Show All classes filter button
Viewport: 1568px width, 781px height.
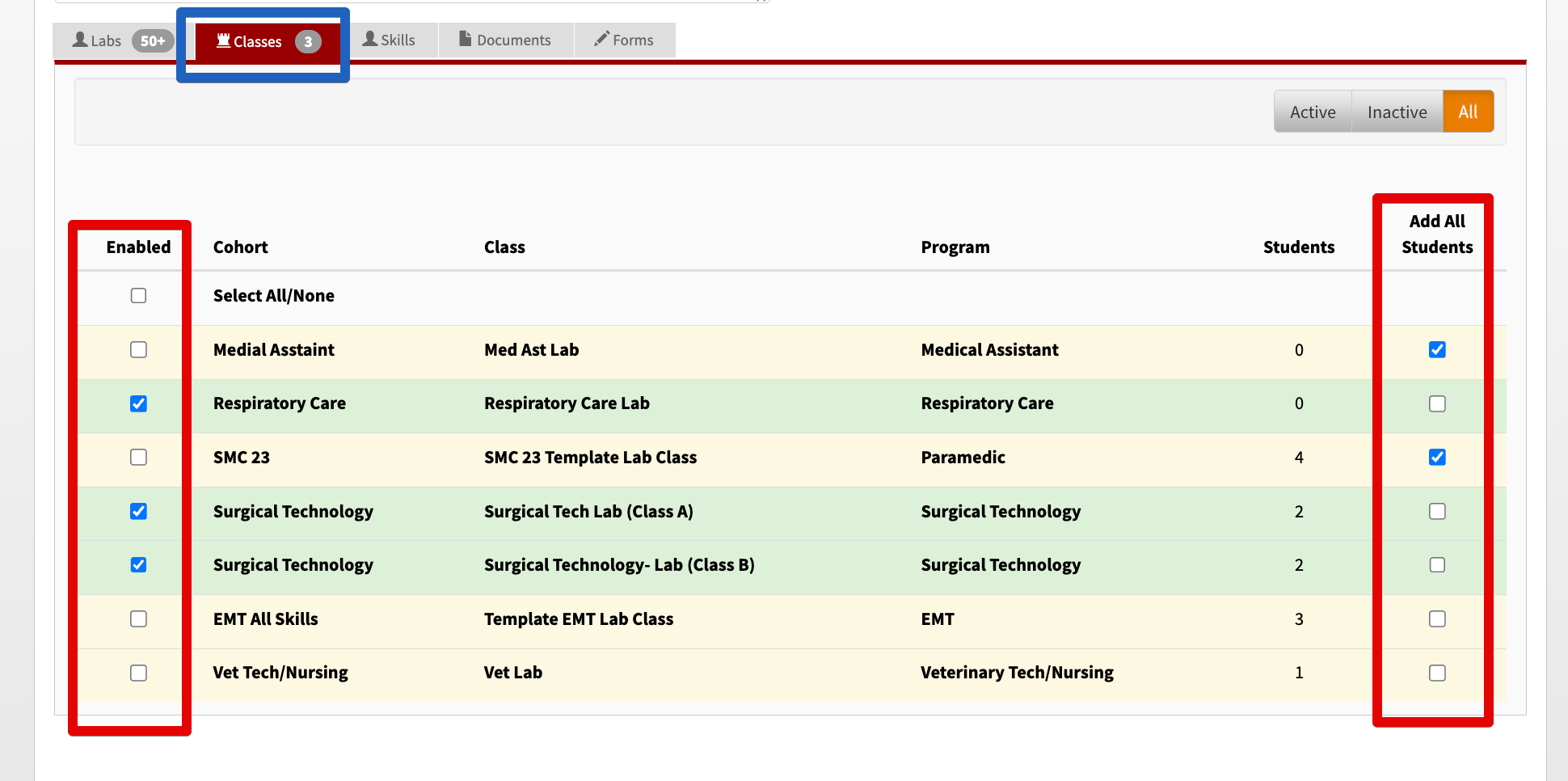(1468, 112)
